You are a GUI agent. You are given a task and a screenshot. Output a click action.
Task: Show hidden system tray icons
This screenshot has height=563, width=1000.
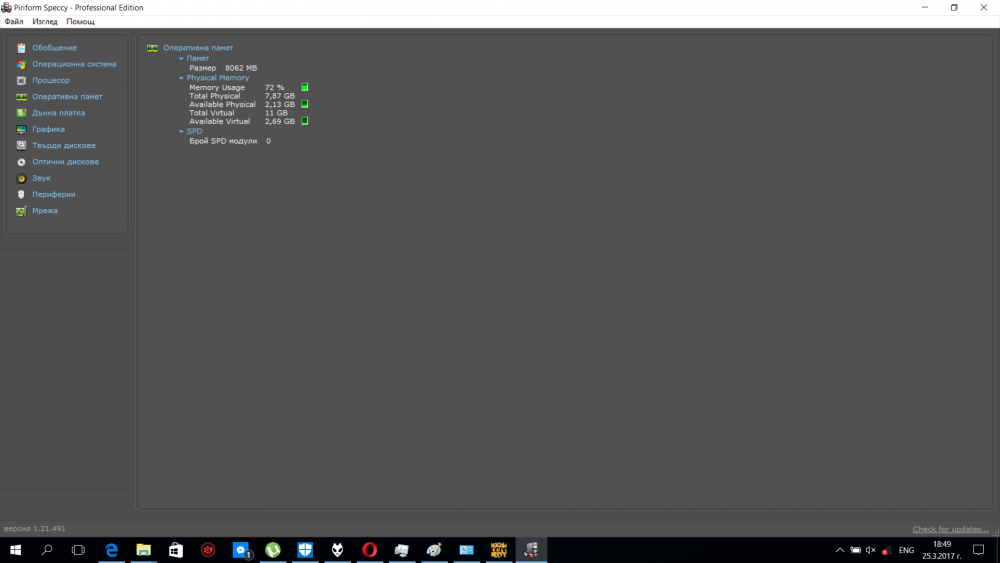pos(840,550)
